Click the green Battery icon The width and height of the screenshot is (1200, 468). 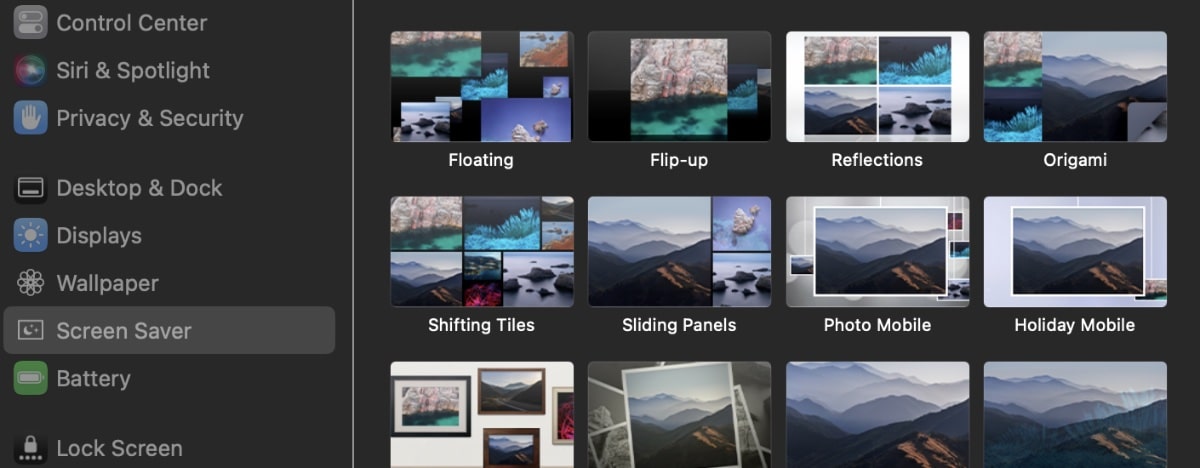click(30, 378)
